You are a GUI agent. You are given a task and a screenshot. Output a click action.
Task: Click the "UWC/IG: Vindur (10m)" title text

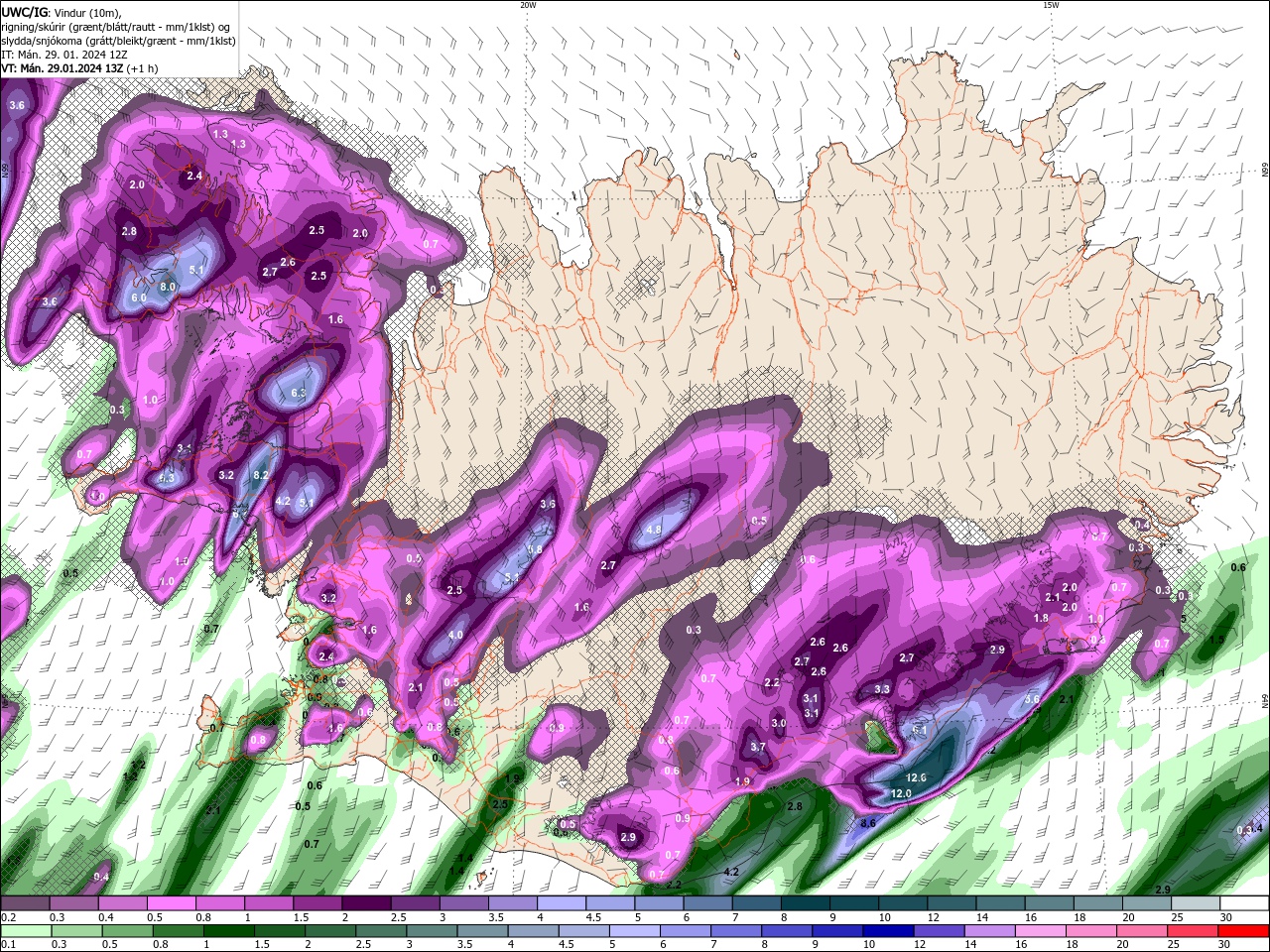coord(61,12)
